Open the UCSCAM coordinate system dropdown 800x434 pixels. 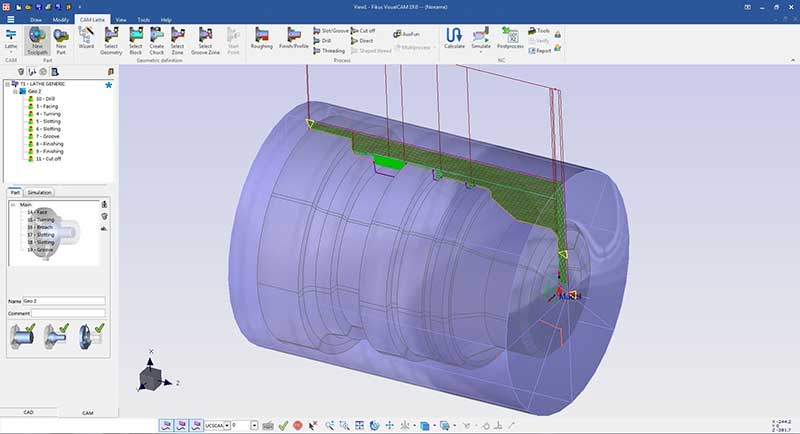tap(227, 425)
